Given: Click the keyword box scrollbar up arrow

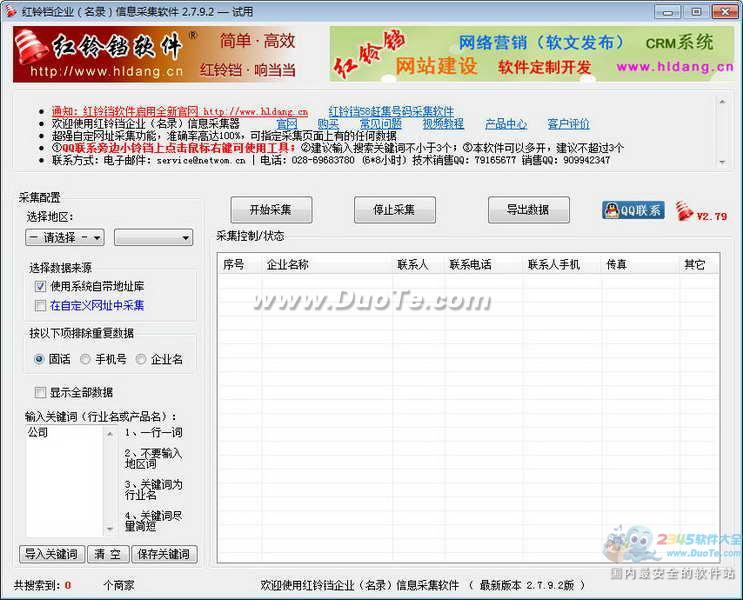Looking at the screenshot, I should (x=110, y=434).
